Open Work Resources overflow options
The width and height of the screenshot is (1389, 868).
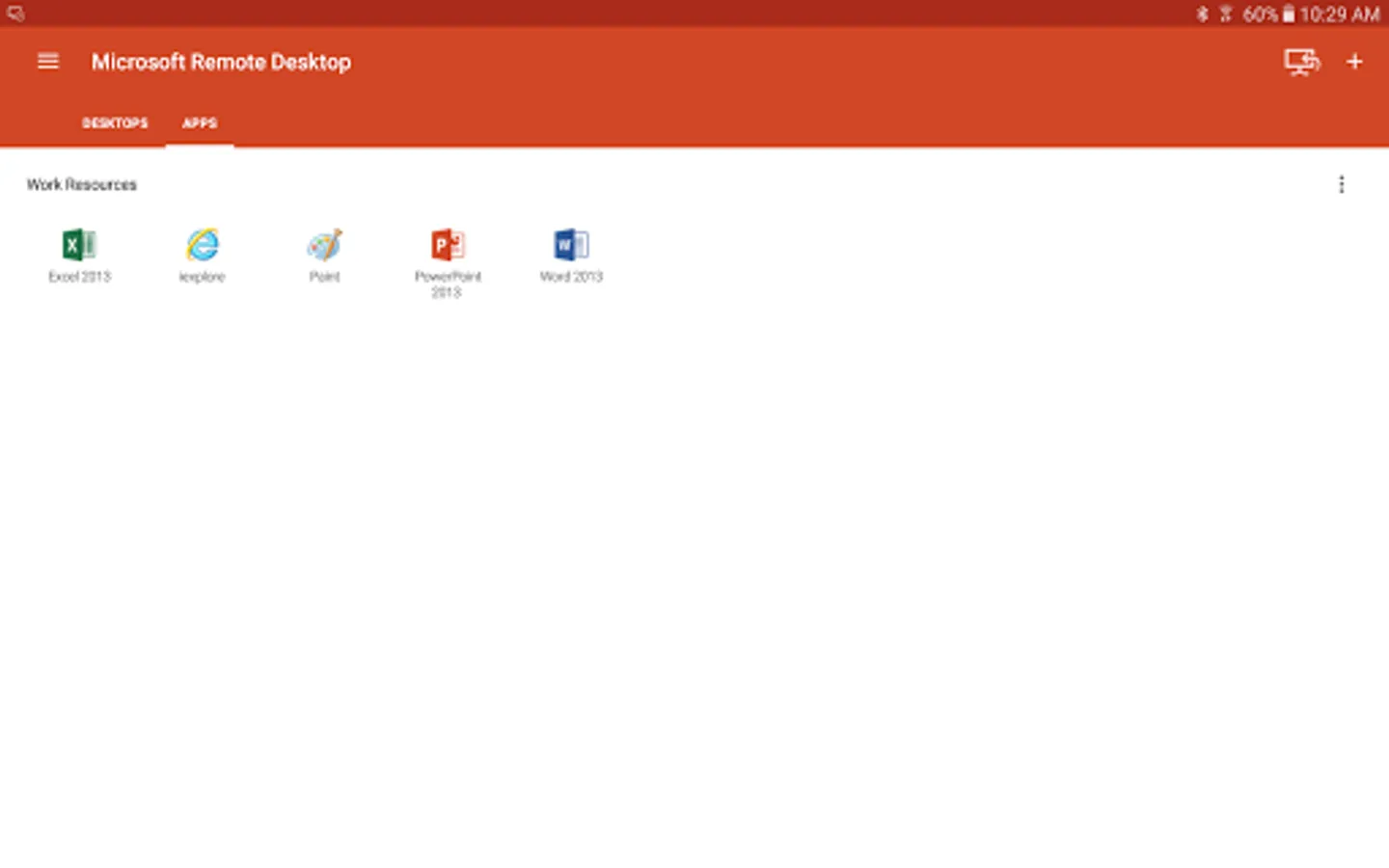[1341, 184]
